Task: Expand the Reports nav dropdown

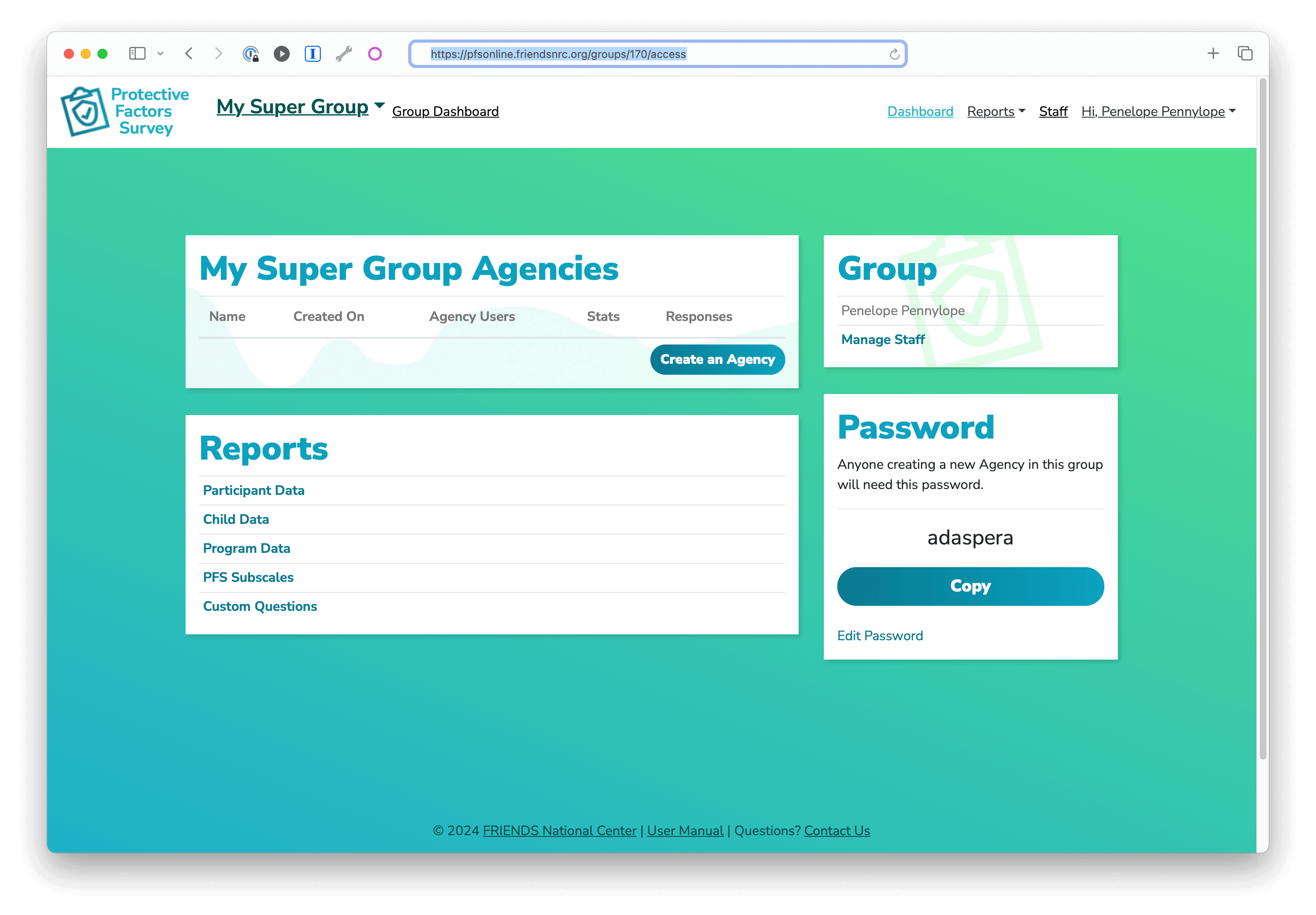Action: click(996, 111)
